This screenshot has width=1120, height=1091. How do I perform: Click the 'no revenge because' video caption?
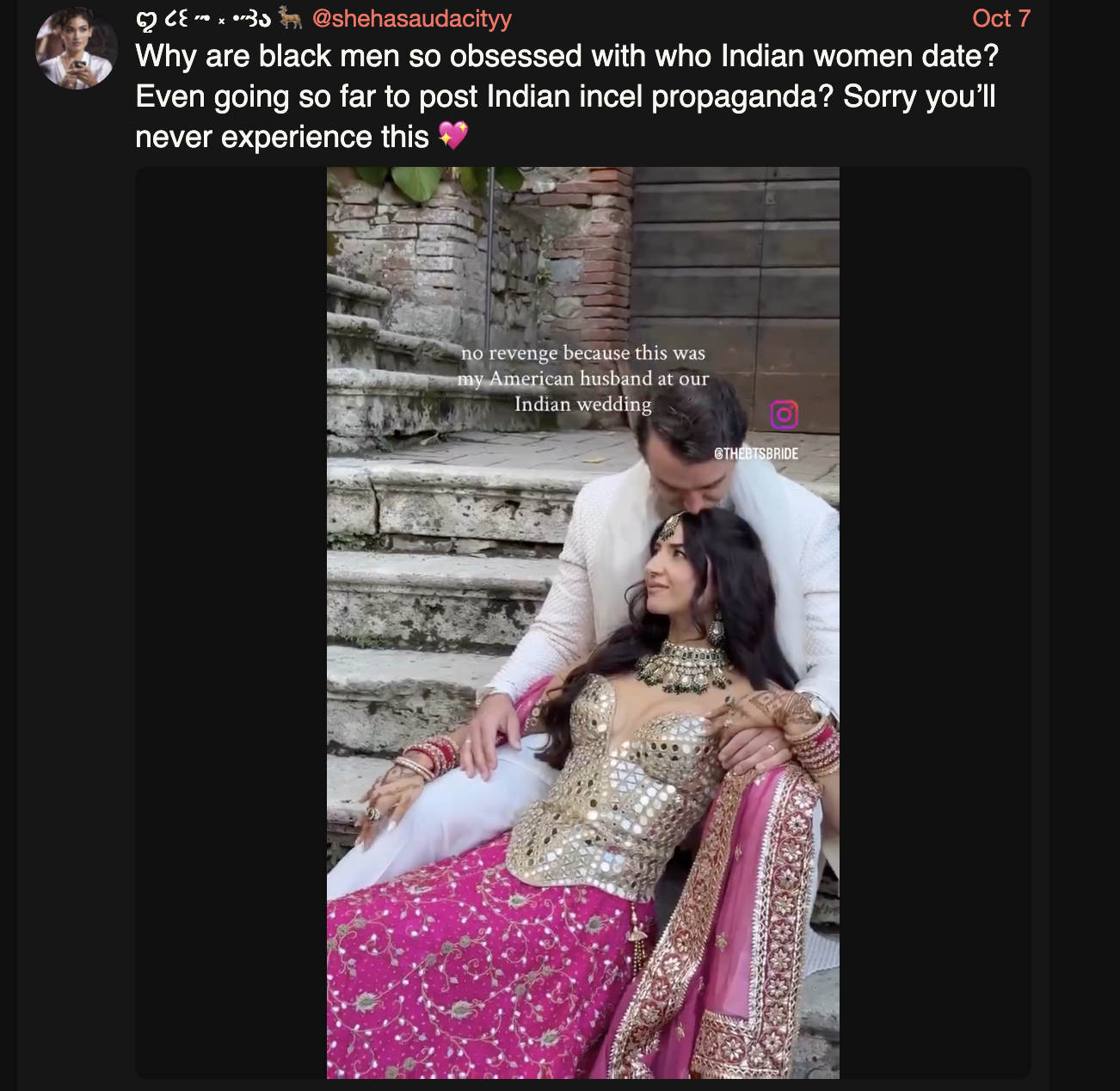click(x=583, y=379)
